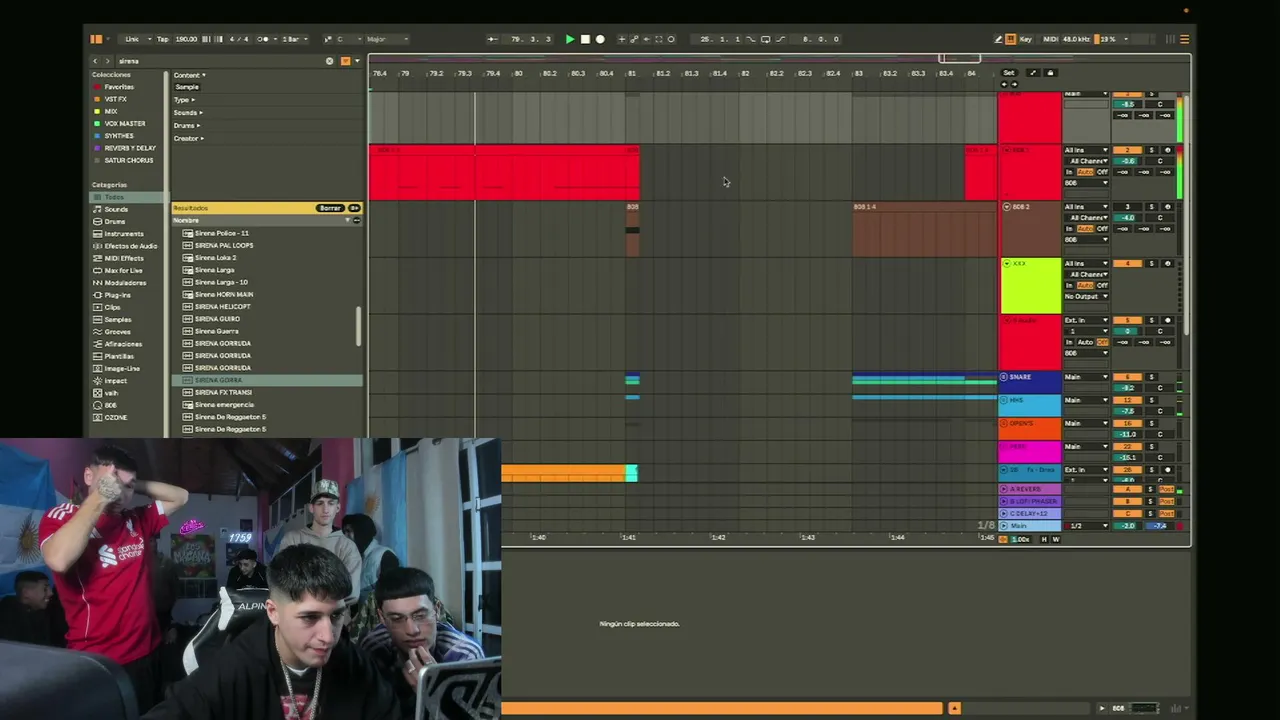Select the Plug-Ins category
This screenshot has width=1280, height=720.
click(118, 295)
